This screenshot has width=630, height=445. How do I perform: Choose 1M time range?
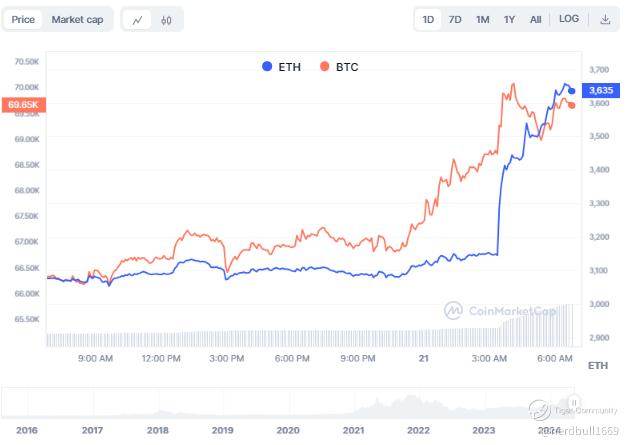[482, 19]
